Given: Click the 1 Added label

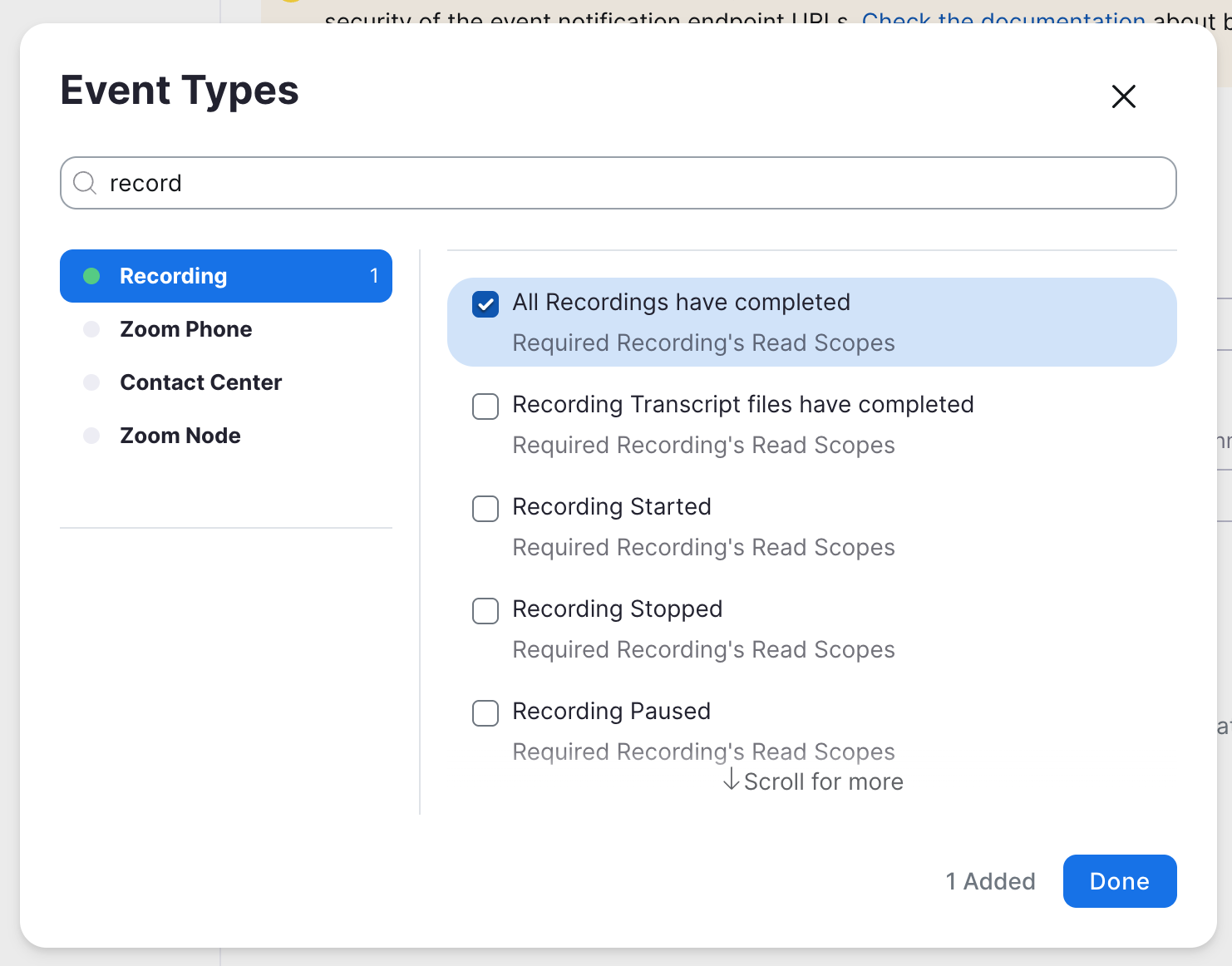Looking at the screenshot, I should [990, 881].
